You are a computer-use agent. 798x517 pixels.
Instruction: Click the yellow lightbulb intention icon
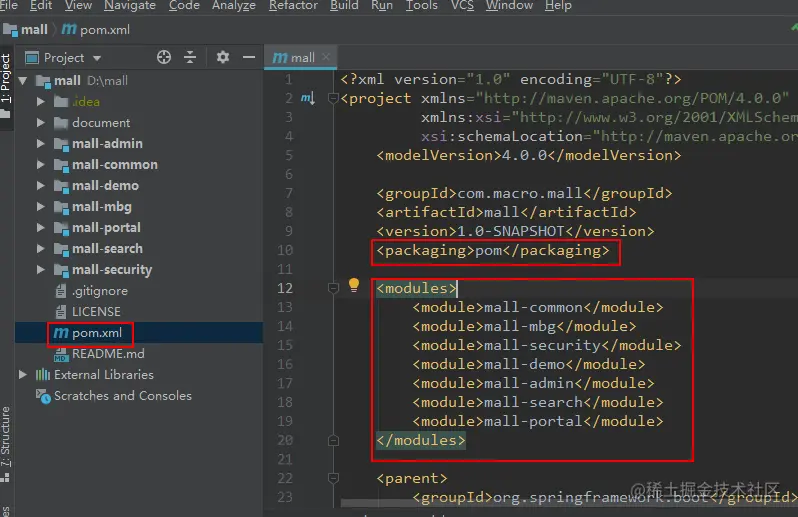[354, 285]
